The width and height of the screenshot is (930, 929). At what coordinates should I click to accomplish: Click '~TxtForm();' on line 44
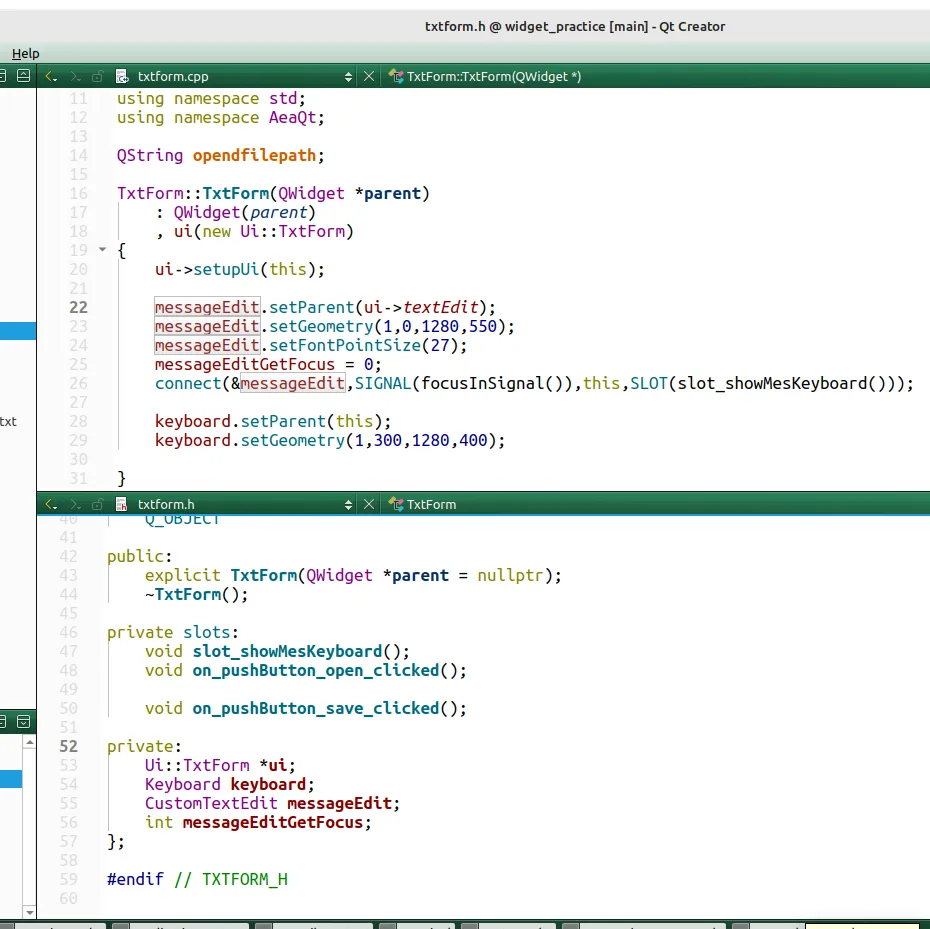click(196, 594)
